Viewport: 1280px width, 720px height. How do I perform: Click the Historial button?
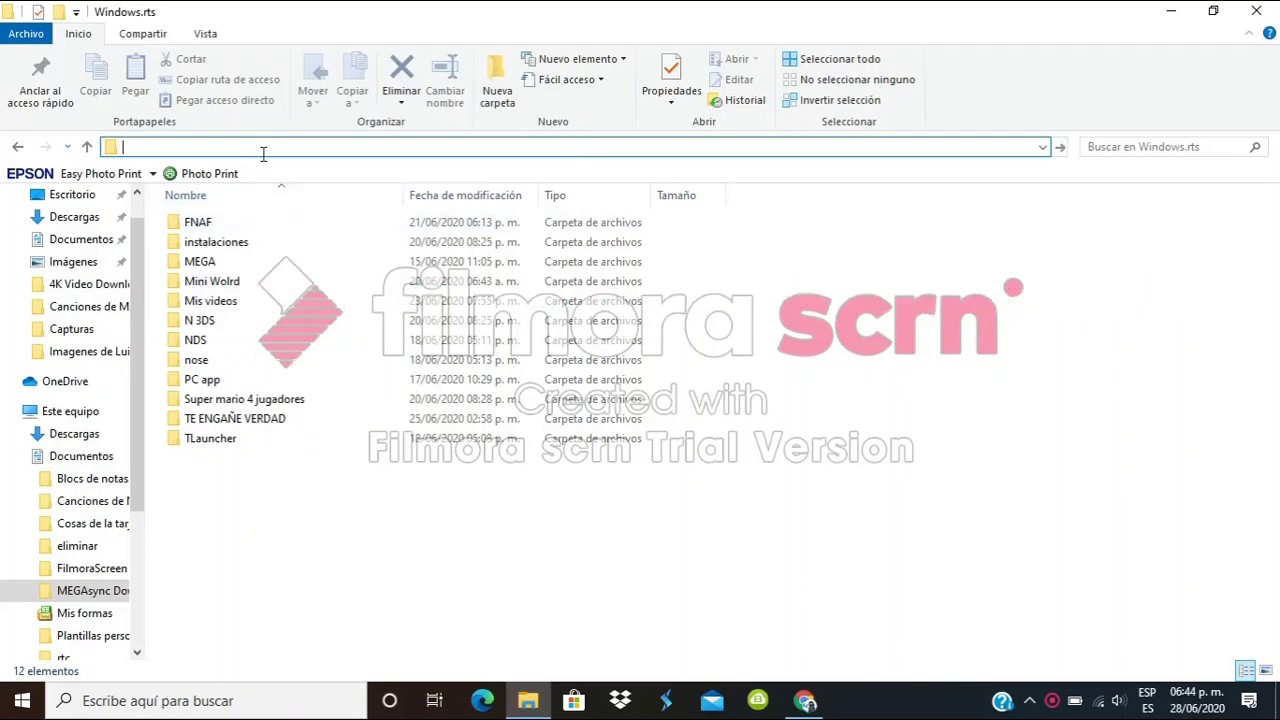[736, 100]
